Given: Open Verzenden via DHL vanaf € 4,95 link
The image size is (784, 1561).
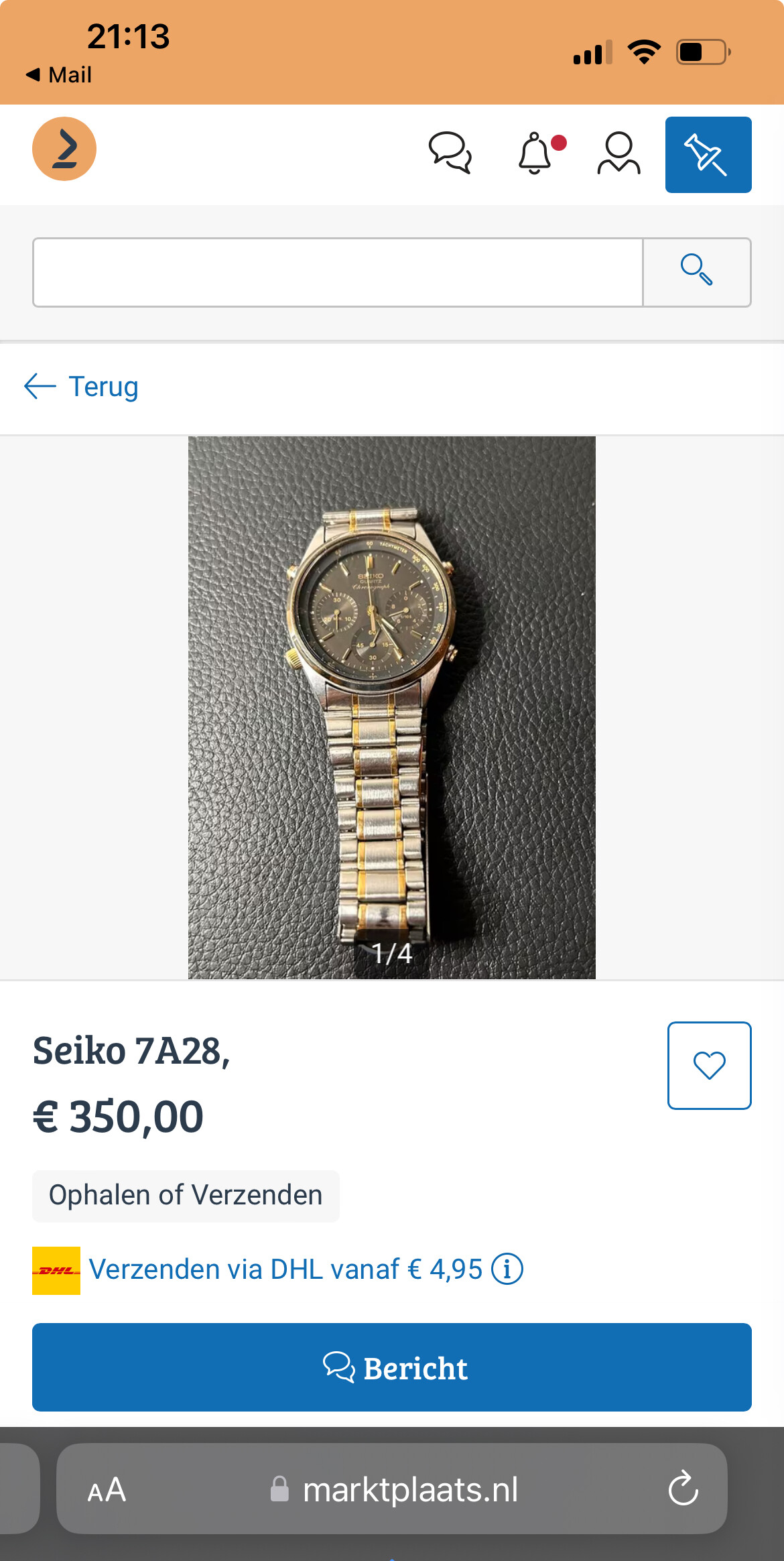Looking at the screenshot, I should tap(285, 1269).
